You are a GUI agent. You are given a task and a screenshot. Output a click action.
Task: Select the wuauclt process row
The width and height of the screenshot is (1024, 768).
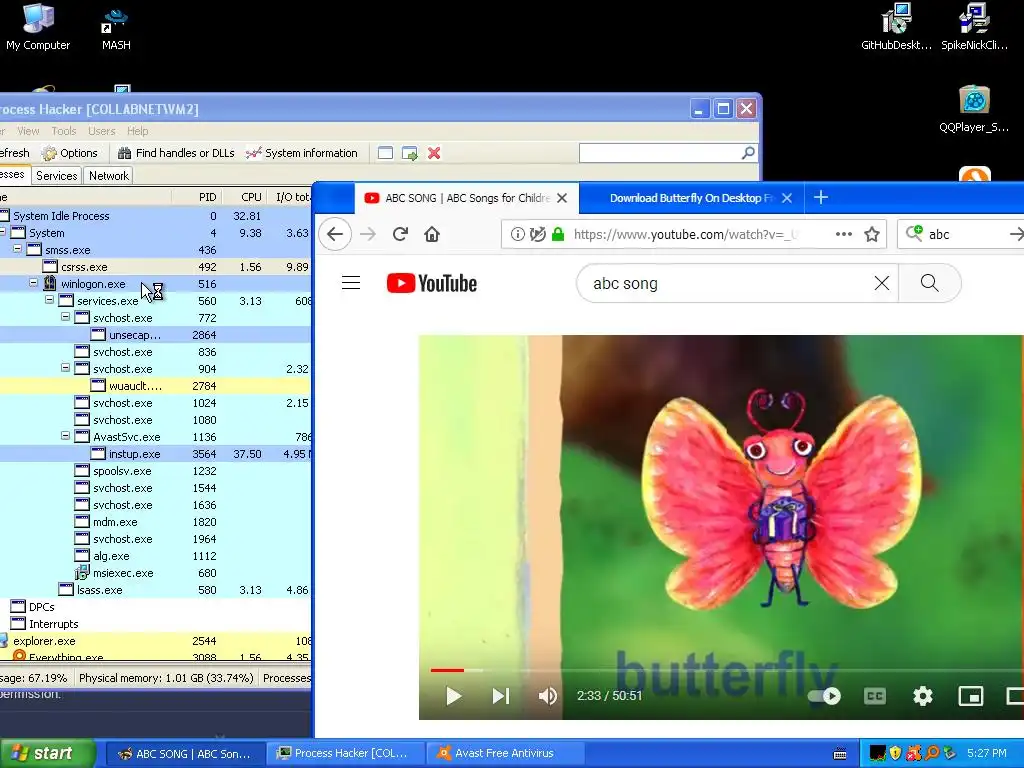click(x=155, y=386)
